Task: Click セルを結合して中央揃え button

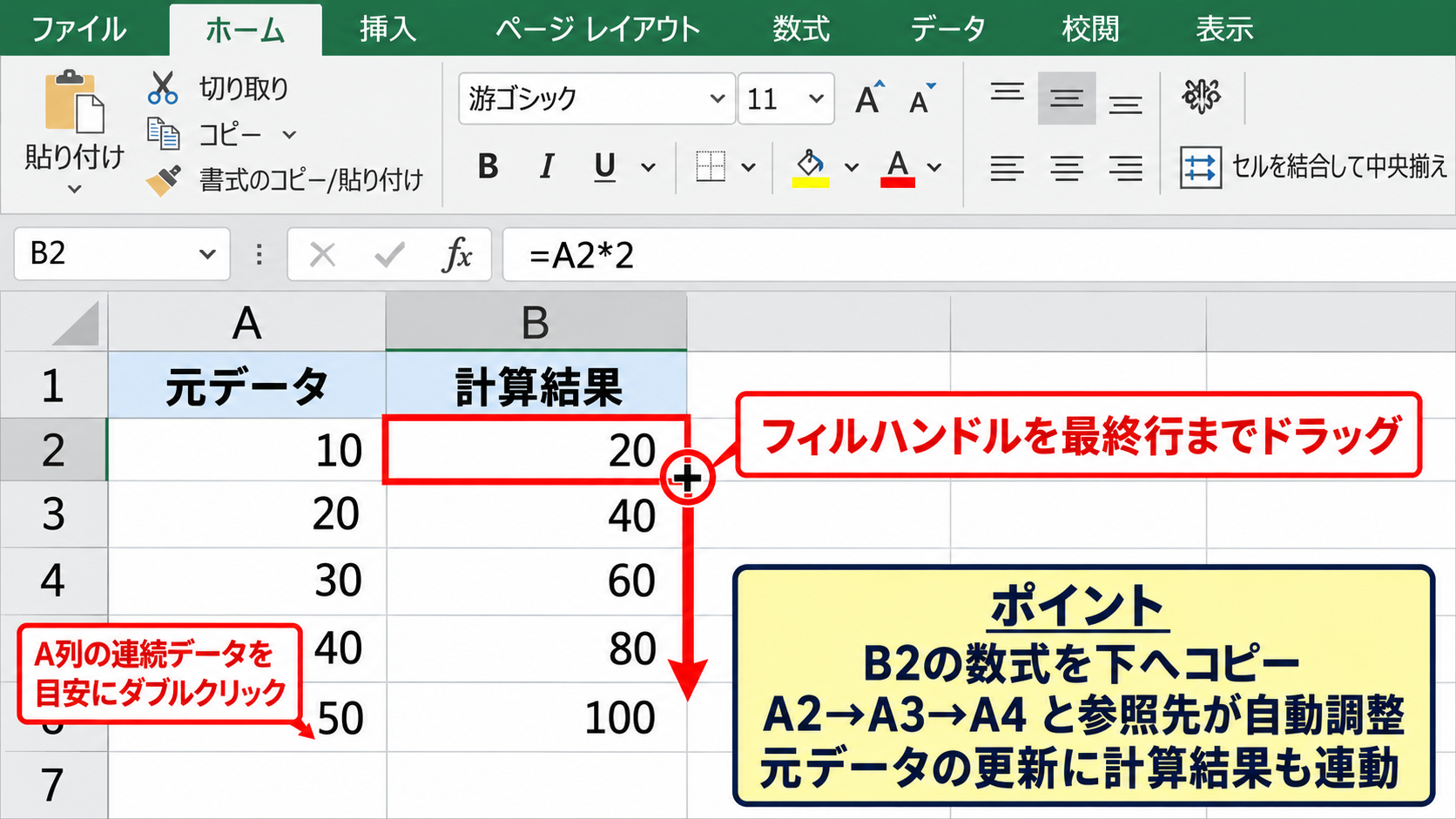Action: [x=1313, y=167]
